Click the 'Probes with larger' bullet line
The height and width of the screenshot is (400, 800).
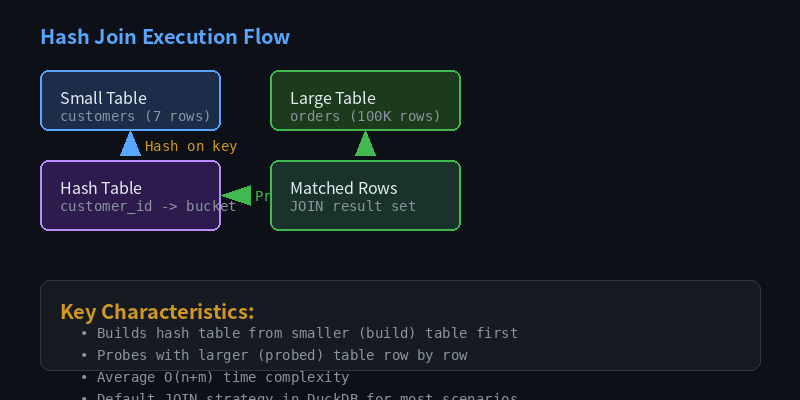pyautogui.click(x=282, y=355)
